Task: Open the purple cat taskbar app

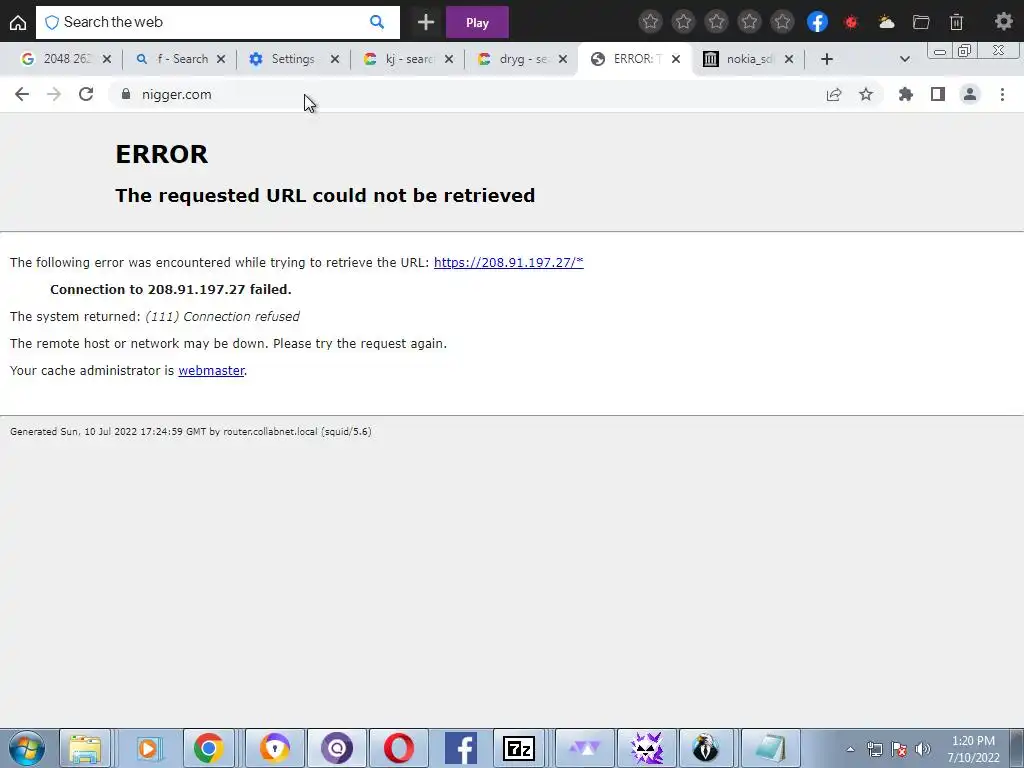Action: (647, 748)
